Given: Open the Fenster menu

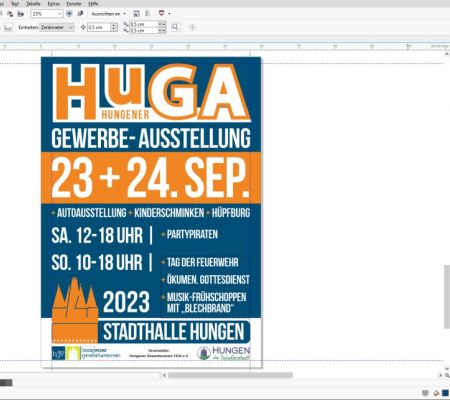Looking at the screenshot, I should (x=74, y=4).
